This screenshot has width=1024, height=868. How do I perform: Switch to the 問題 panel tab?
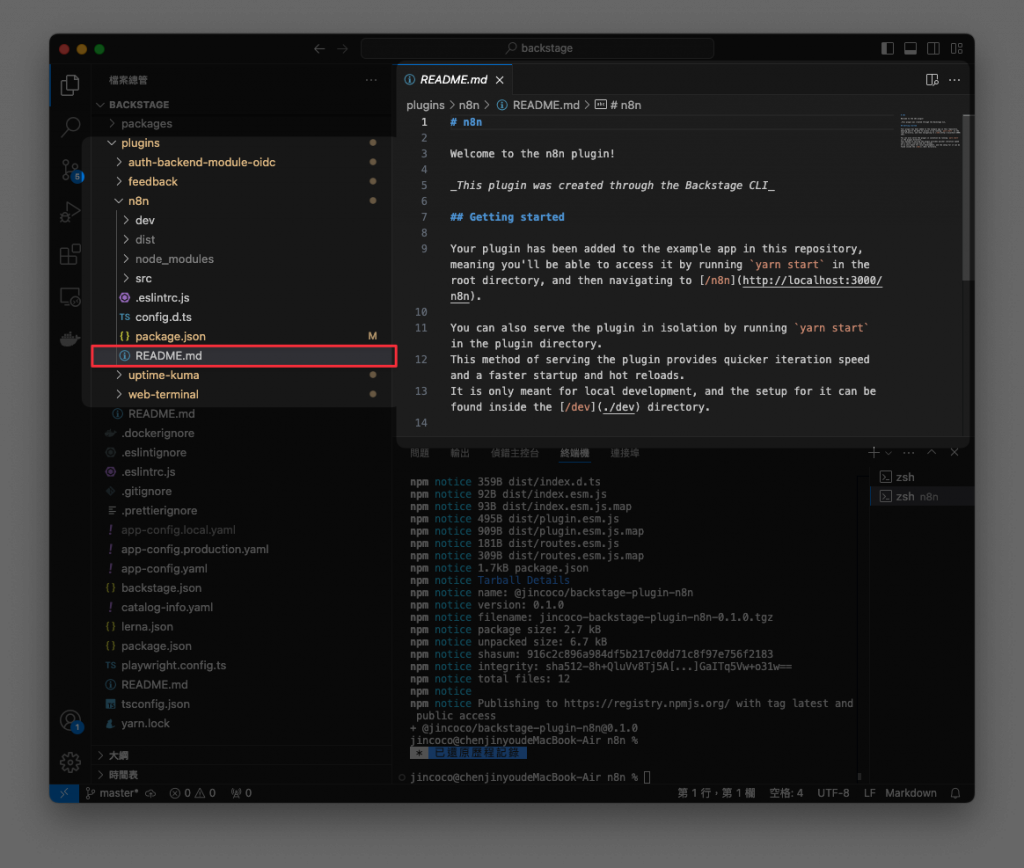(419, 453)
